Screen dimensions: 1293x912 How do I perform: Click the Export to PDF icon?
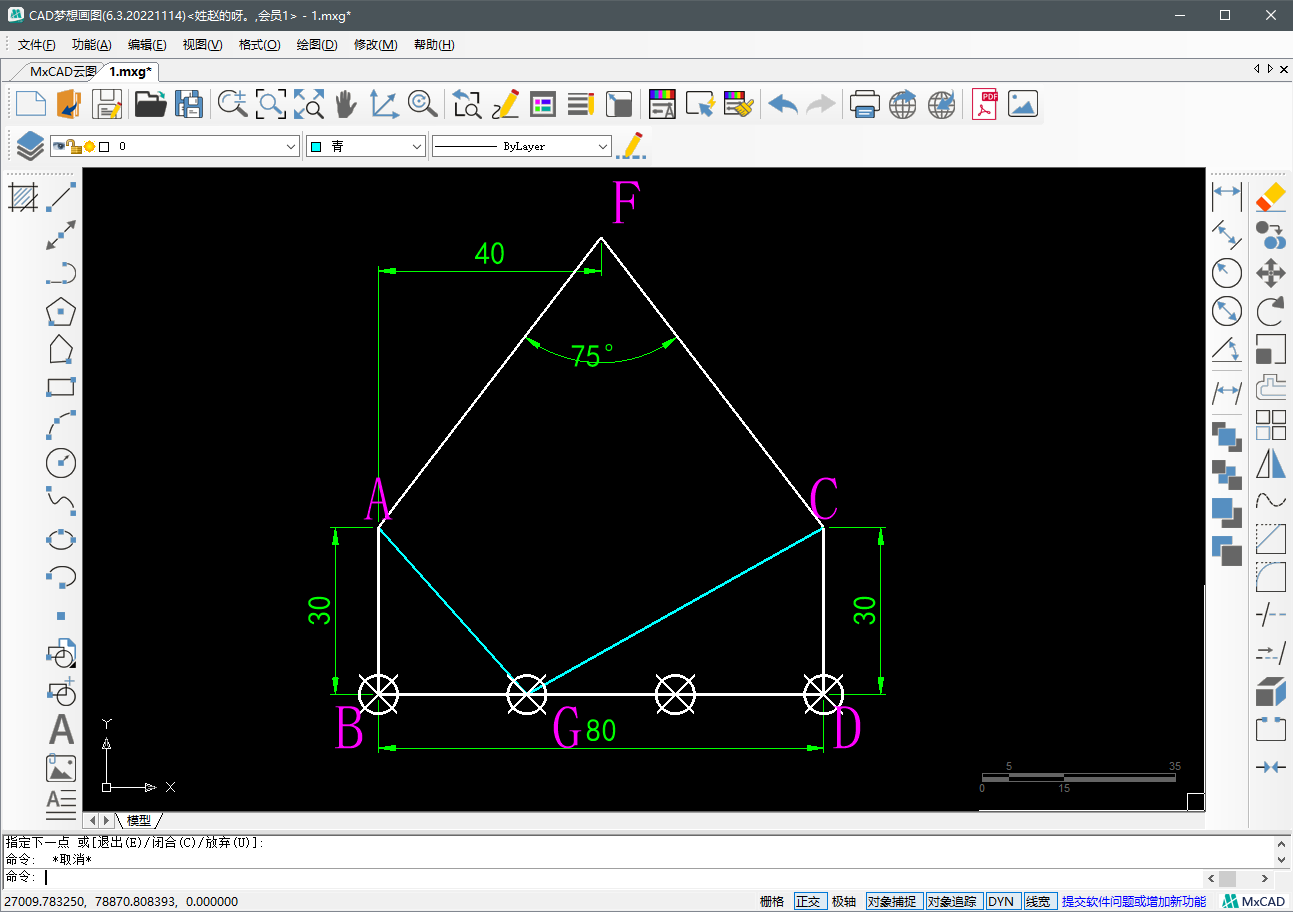986,104
